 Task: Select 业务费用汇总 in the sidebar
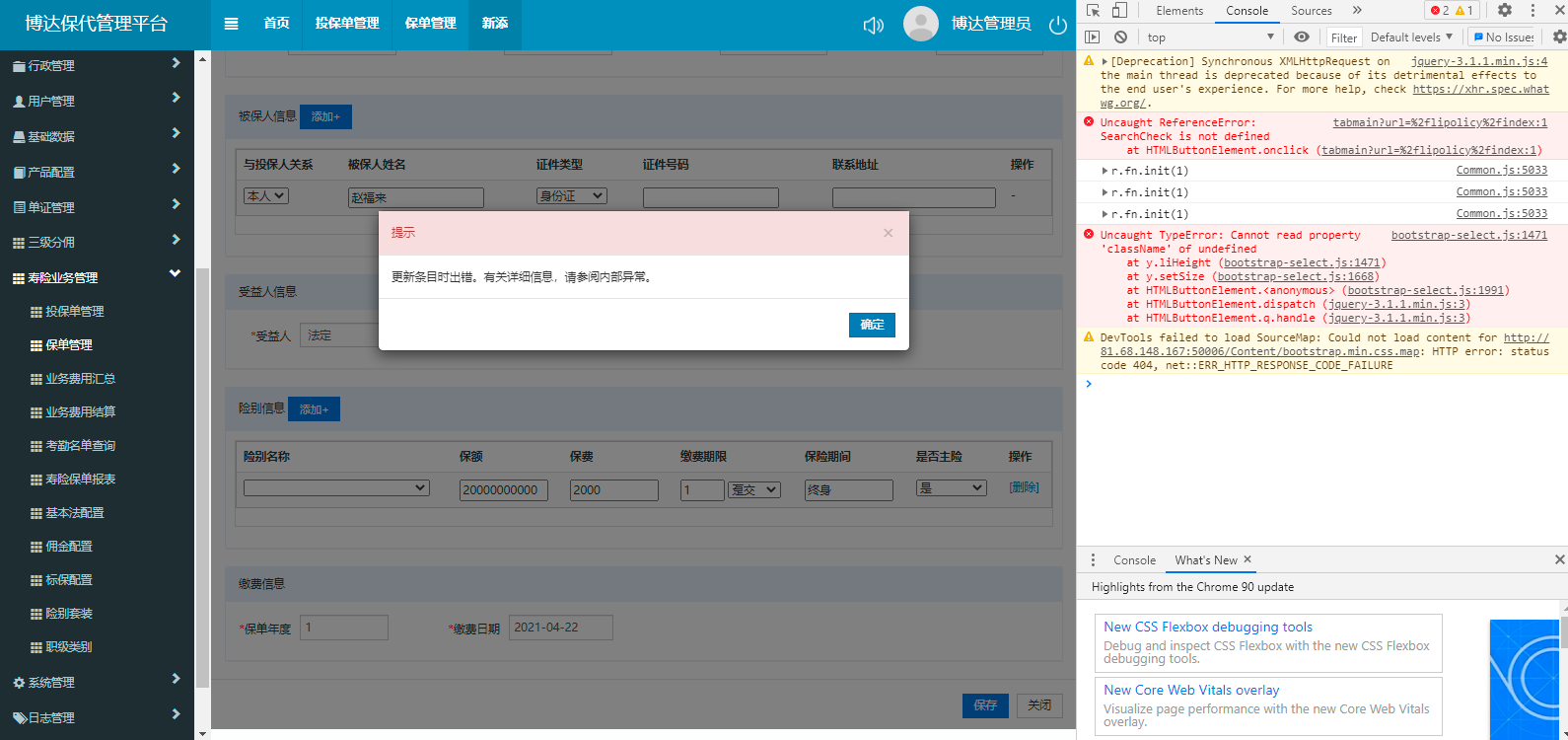click(80, 379)
